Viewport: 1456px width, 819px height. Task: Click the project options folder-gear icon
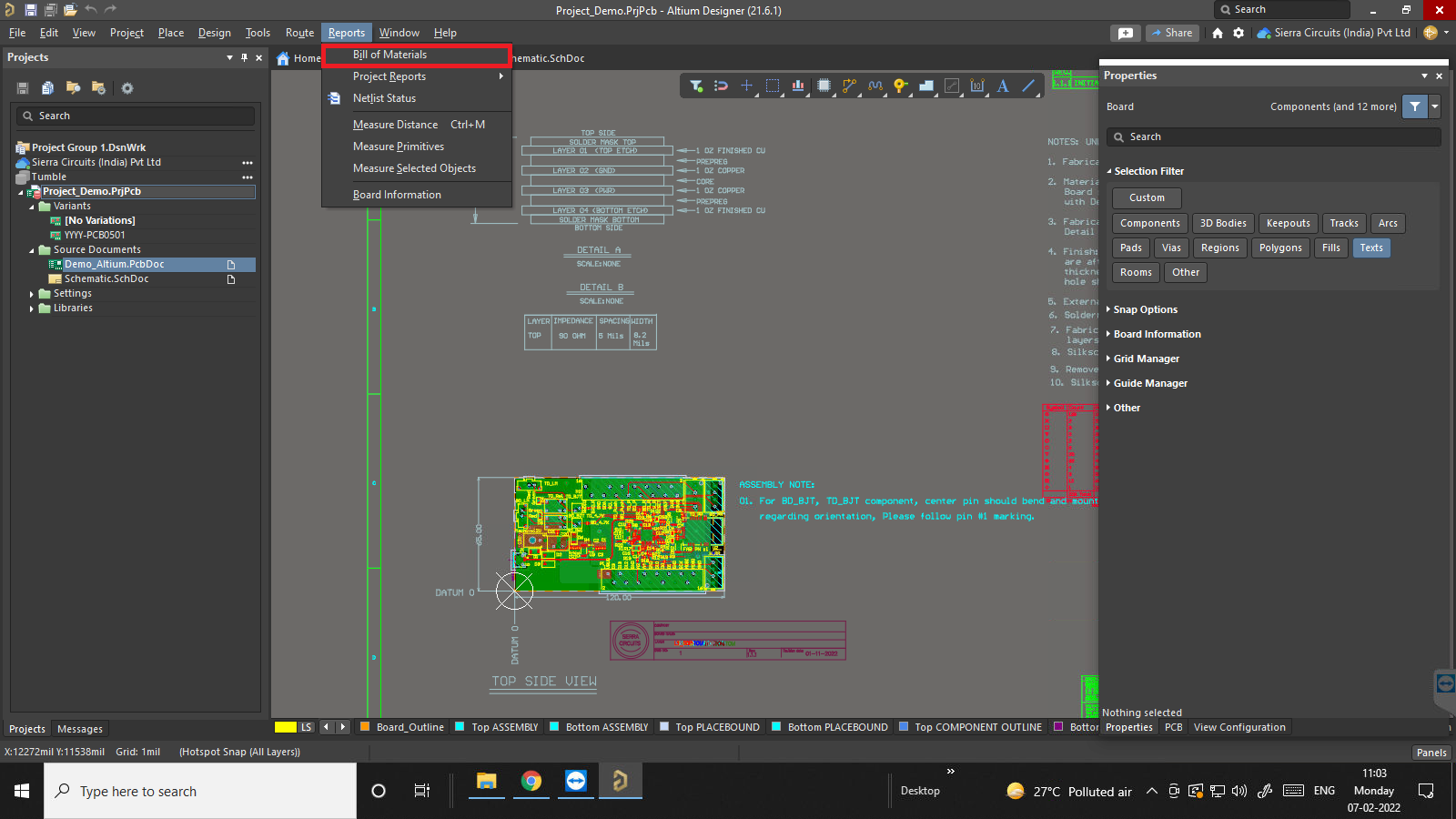click(98, 88)
